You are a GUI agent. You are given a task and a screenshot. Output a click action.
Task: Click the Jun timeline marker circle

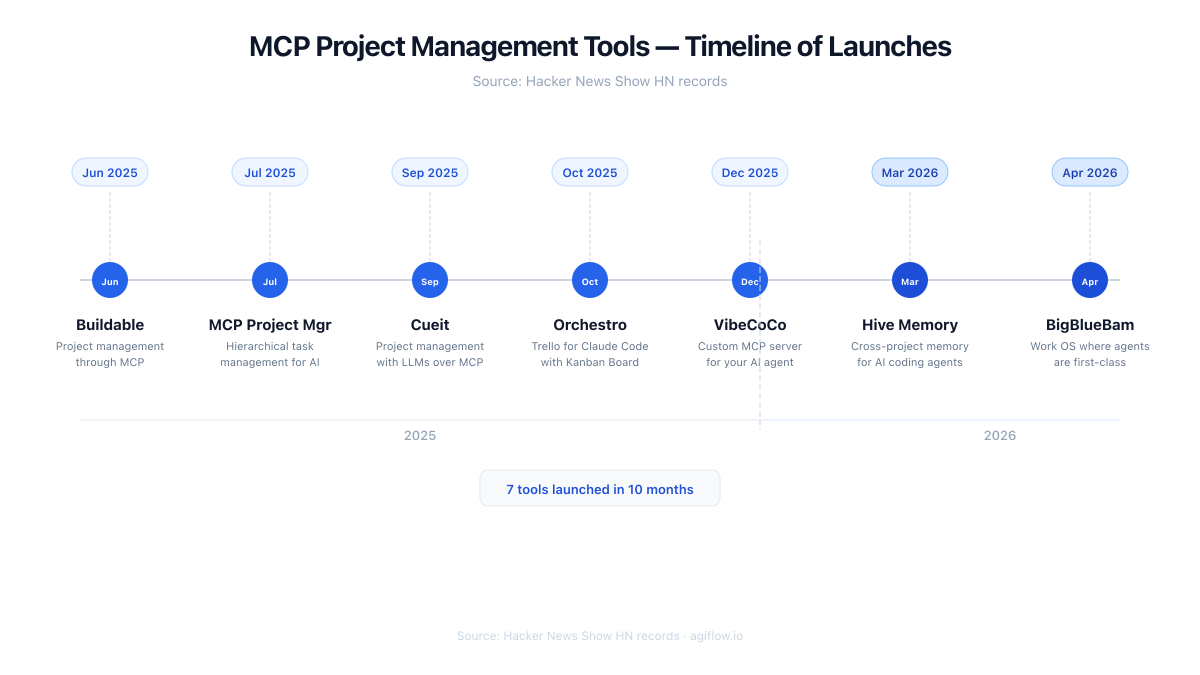tap(110, 281)
